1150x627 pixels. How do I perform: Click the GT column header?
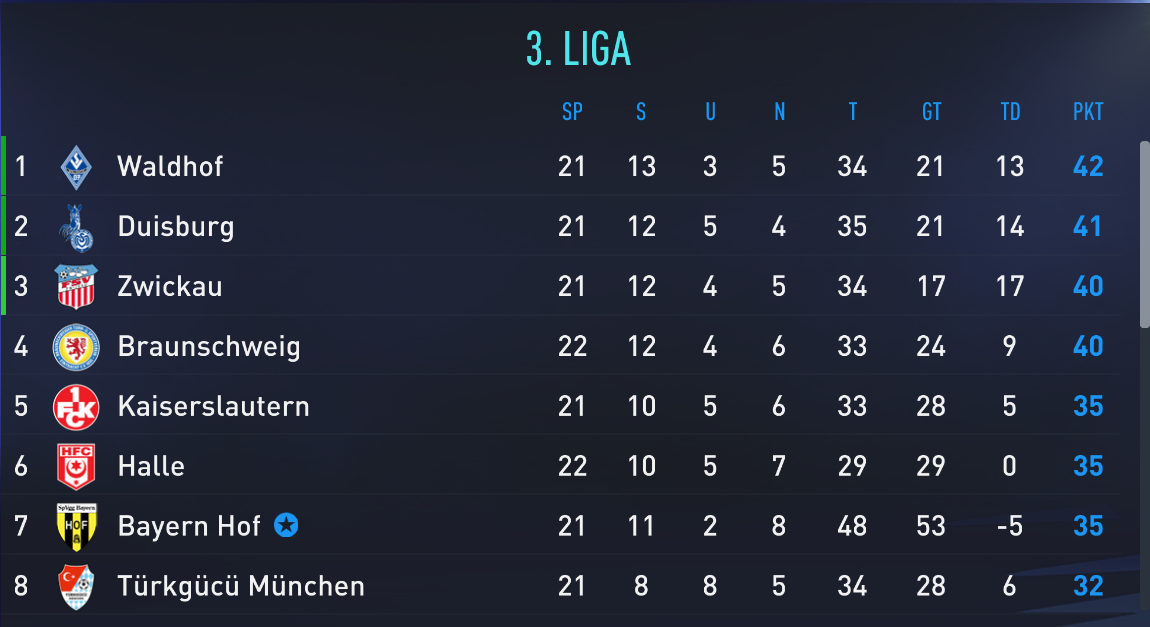tap(931, 111)
